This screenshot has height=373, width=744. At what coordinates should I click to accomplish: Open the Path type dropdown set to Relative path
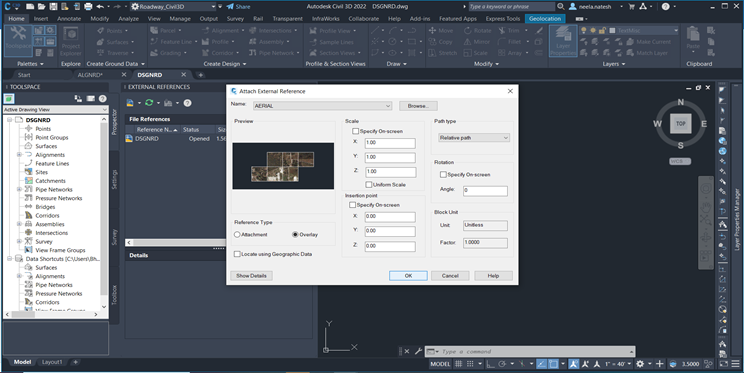(474, 138)
